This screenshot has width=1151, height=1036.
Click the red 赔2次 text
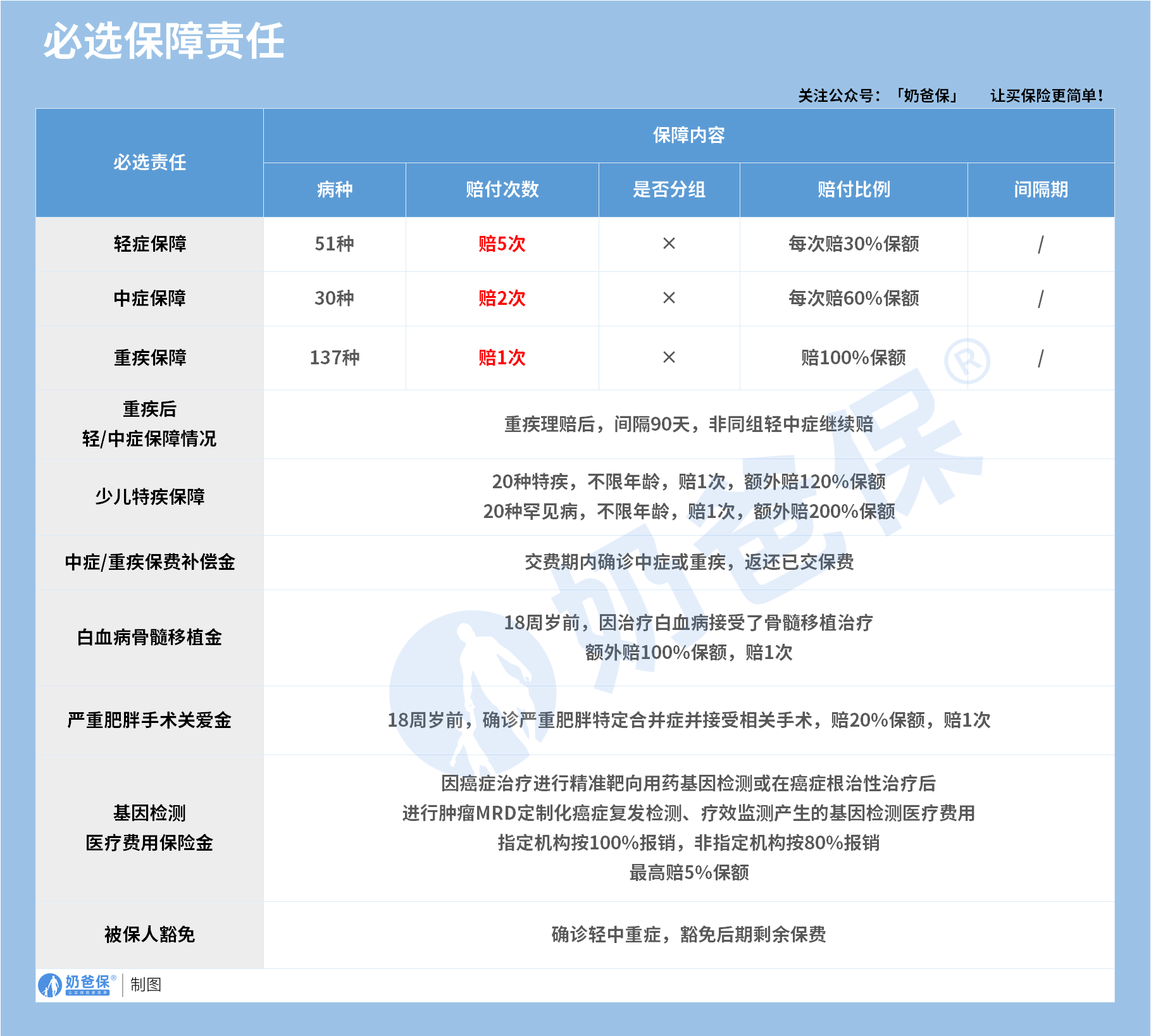point(502,298)
